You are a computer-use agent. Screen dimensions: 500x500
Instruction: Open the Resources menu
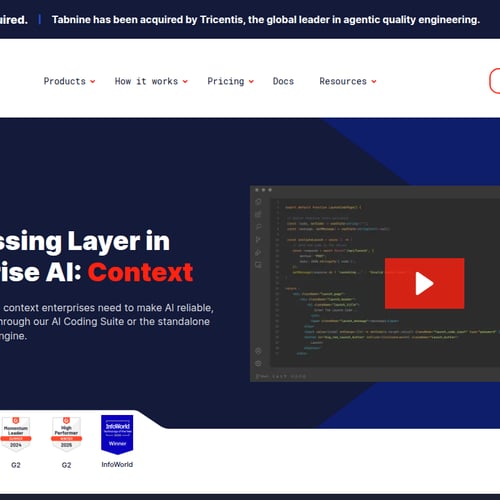[343, 81]
